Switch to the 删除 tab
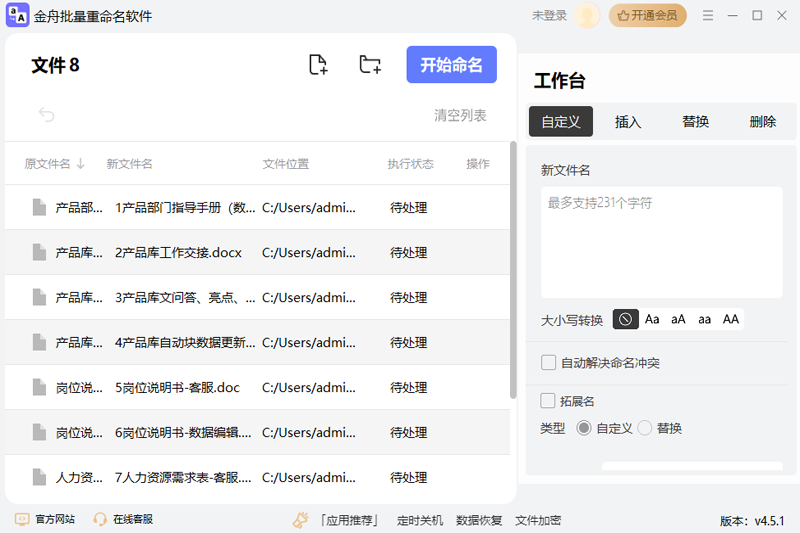Viewport: 800px width, 533px height. pyautogui.click(x=762, y=122)
